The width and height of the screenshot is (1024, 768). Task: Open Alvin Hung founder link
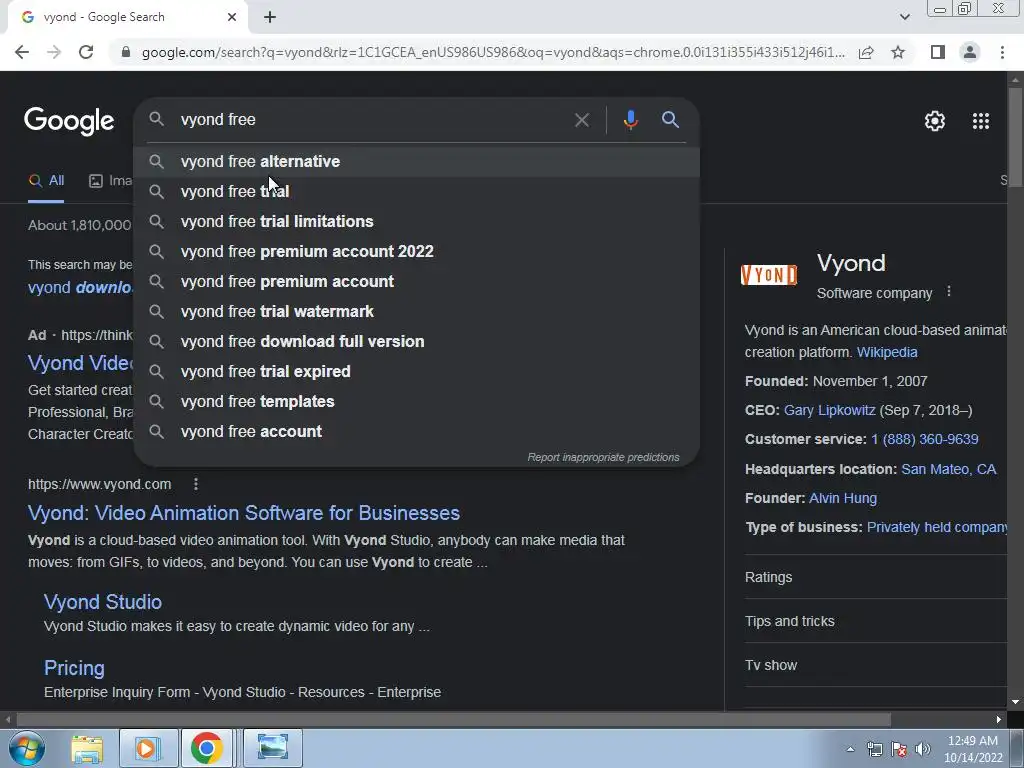click(x=843, y=498)
